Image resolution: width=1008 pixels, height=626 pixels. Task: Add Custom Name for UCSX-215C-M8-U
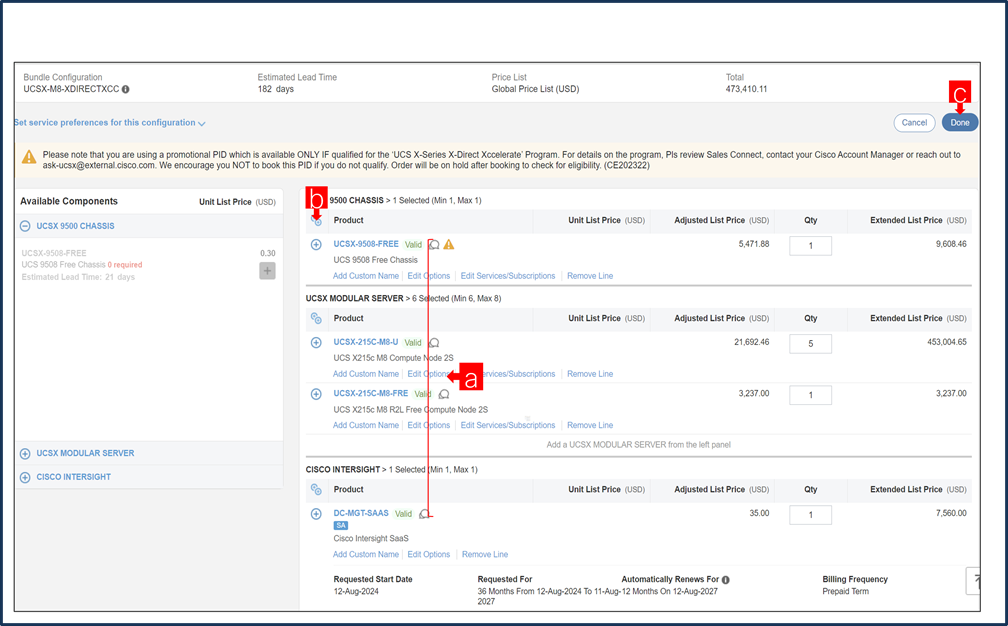366,374
